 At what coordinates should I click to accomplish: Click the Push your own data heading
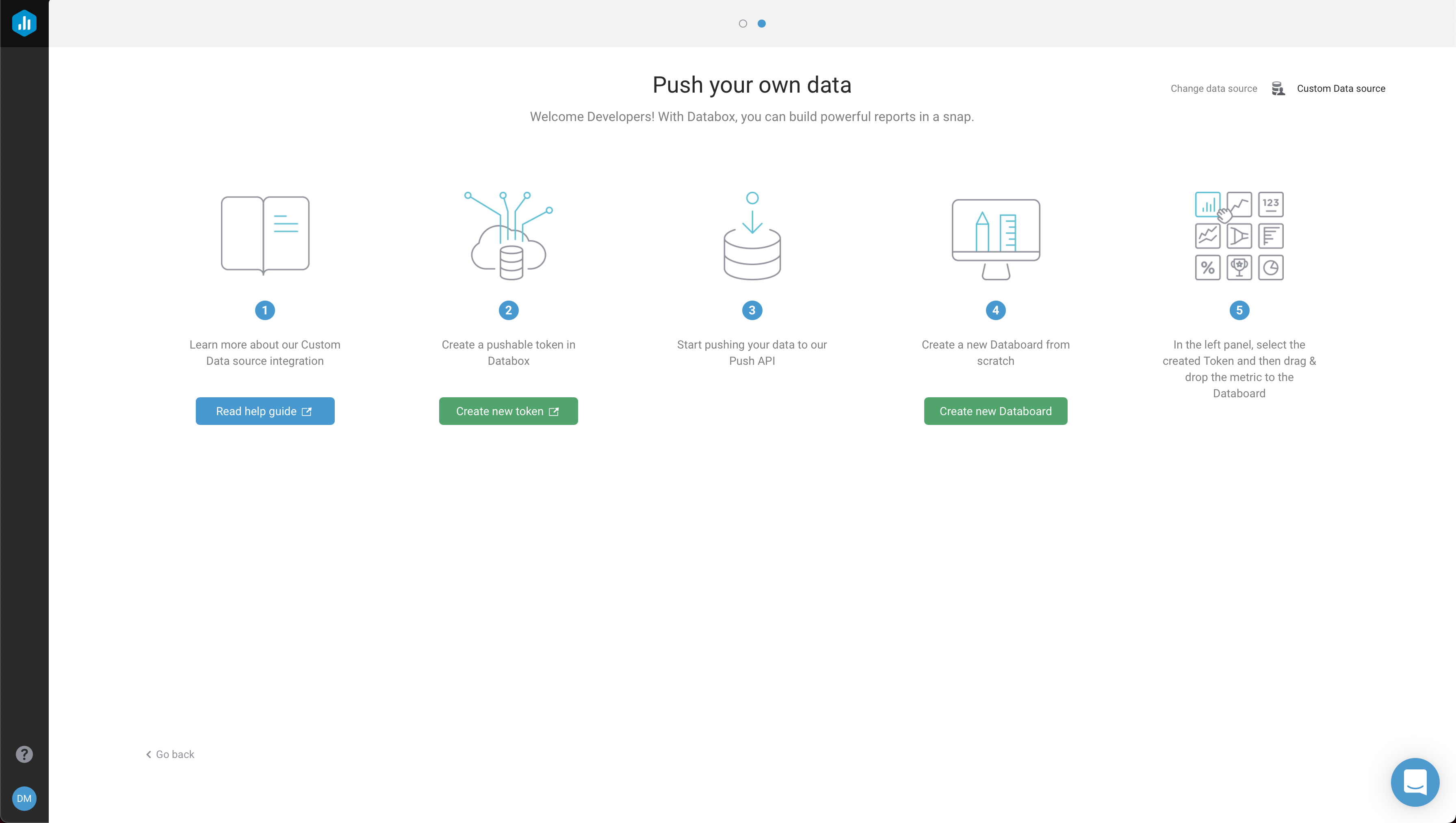tap(752, 85)
